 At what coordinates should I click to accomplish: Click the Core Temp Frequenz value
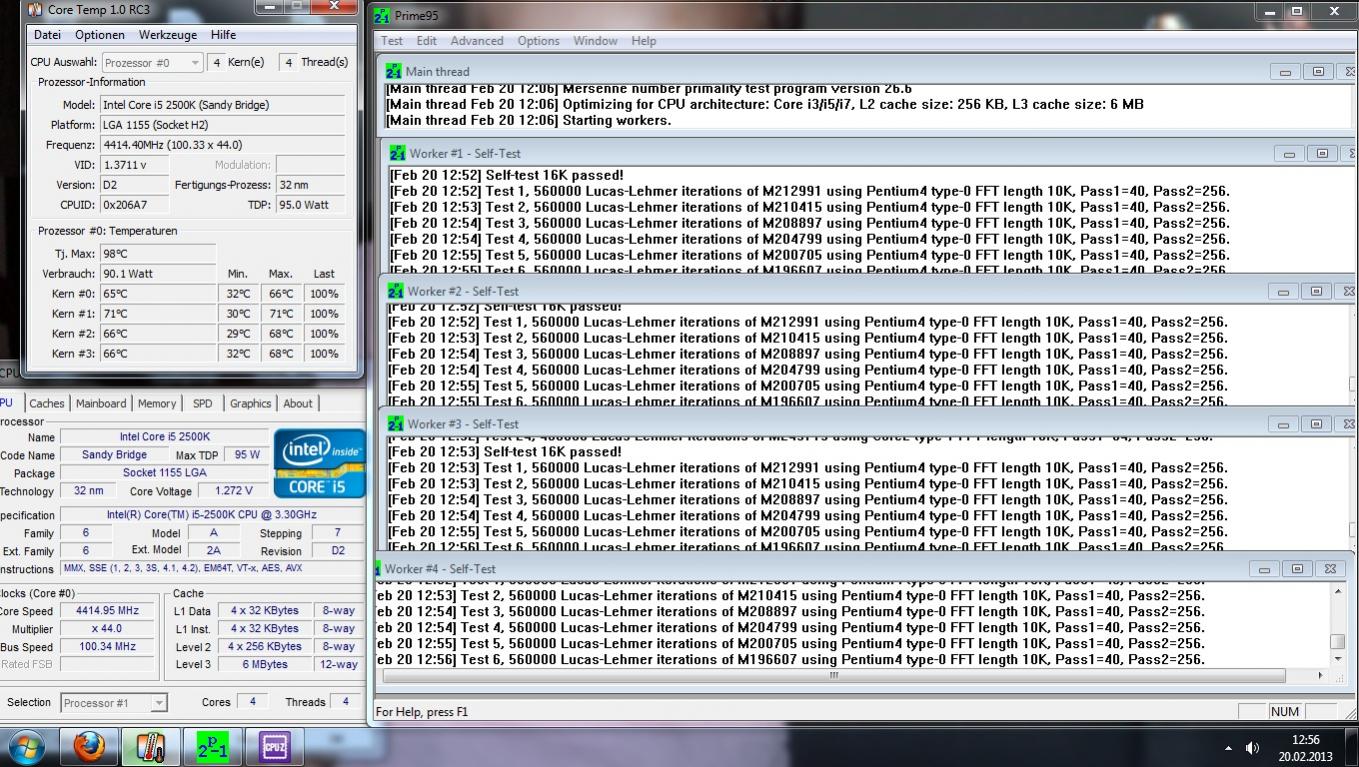tap(222, 145)
